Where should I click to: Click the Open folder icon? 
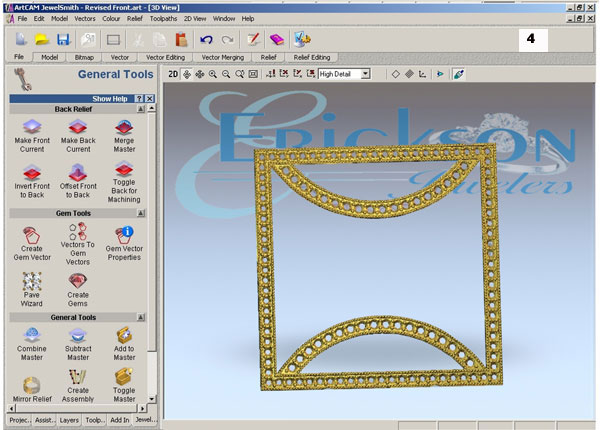pos(41,39)
